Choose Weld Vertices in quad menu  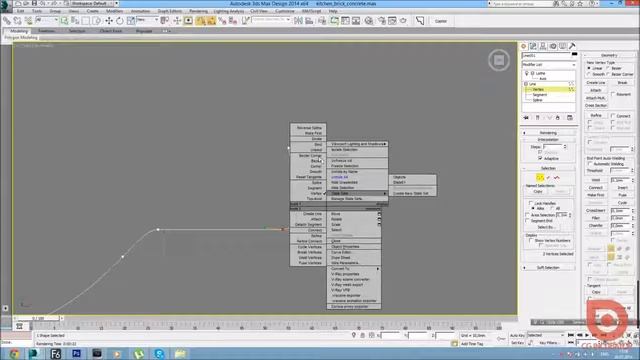[x=309, y=258]
